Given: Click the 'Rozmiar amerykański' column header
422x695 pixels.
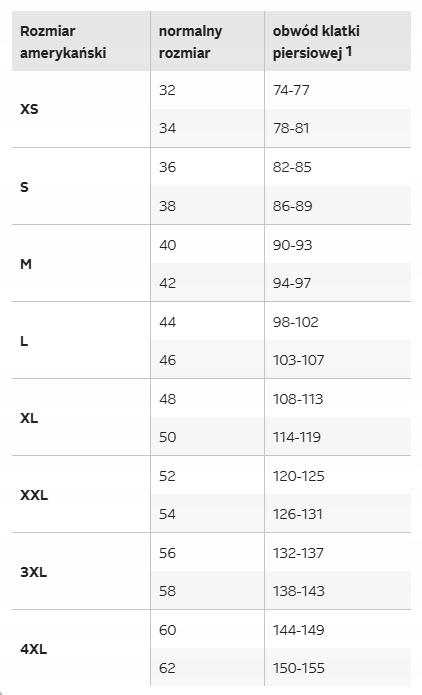Looking at the screenshot, I should pos(63,42).
